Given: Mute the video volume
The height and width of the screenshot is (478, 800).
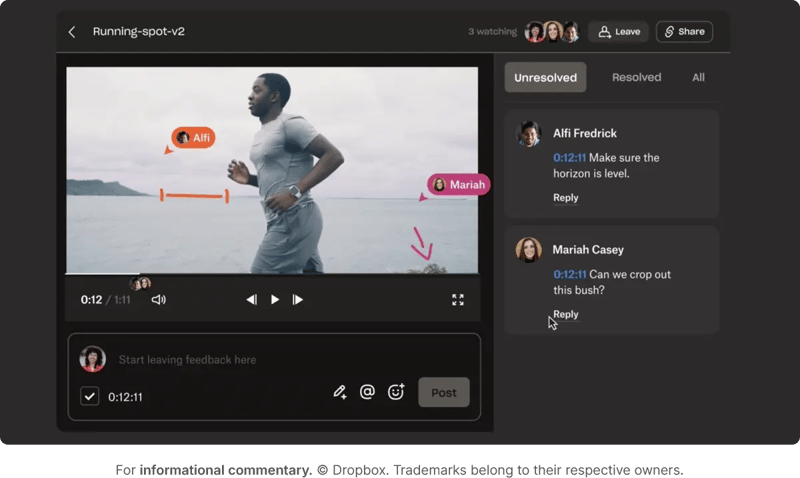Looking at the screenshot, I should click(159, 299).
